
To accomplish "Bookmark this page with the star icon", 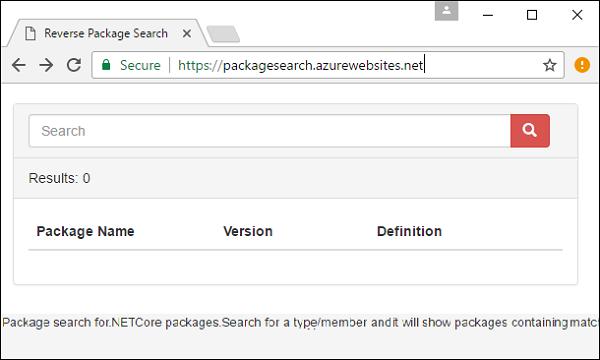I will 549,65.
